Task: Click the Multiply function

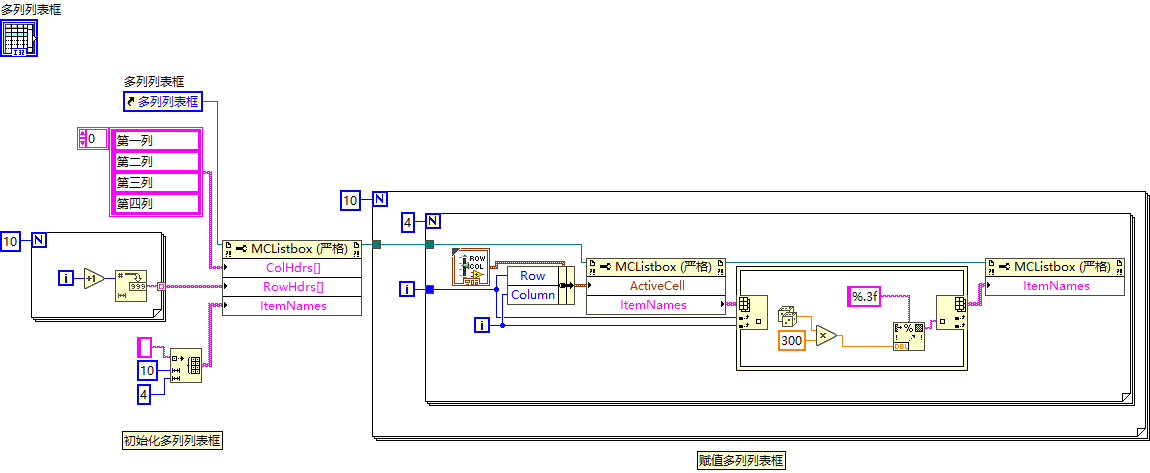Action: click(827, 334)
